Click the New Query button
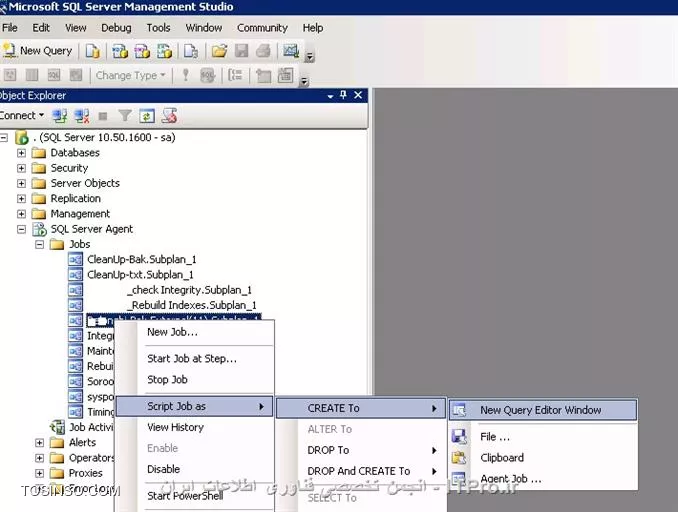The width and height of the screenshot is (678, 512). (x=37, y=51)
